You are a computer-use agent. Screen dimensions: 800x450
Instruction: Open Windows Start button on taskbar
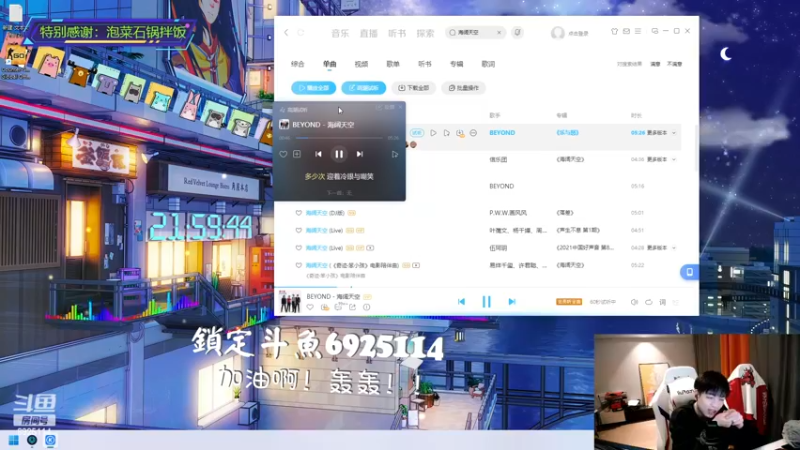click(x=14, y=440)
